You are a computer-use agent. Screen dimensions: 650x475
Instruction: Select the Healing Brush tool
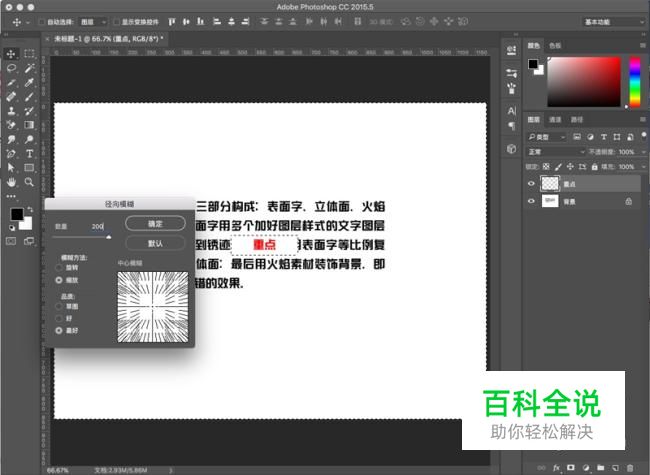(11, 96)
